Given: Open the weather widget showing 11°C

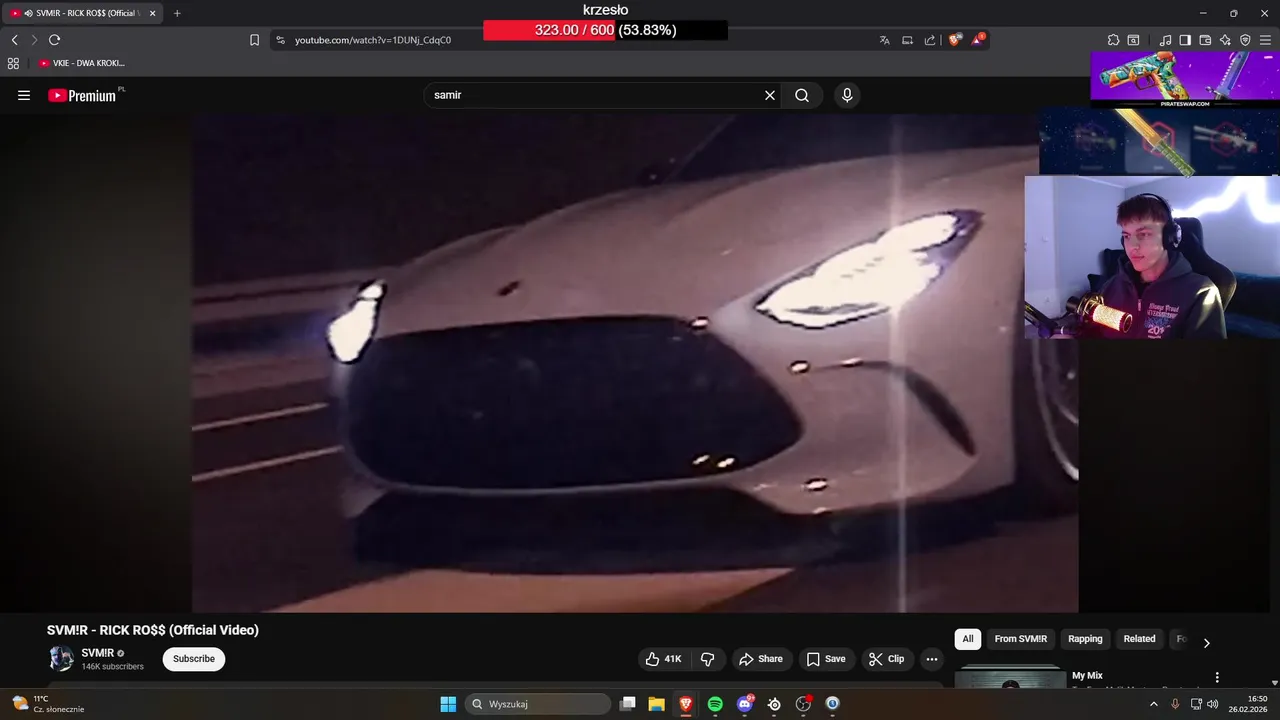Looking at the screenshot, I should 48,704.
